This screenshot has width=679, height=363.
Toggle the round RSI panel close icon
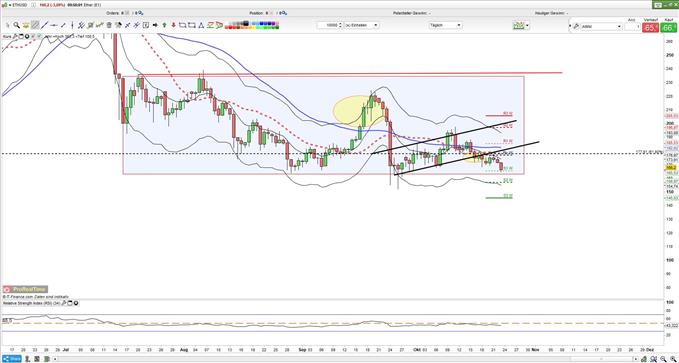tap(76, 304)
